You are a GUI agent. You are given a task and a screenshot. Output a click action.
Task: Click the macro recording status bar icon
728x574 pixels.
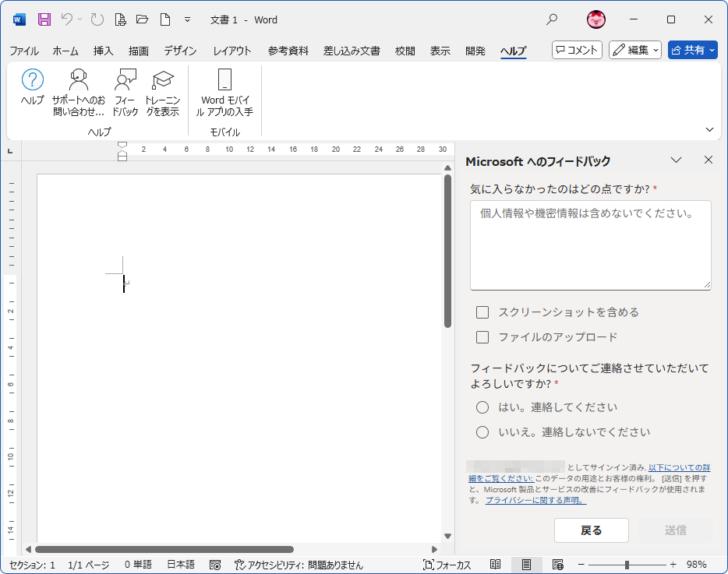215,565
